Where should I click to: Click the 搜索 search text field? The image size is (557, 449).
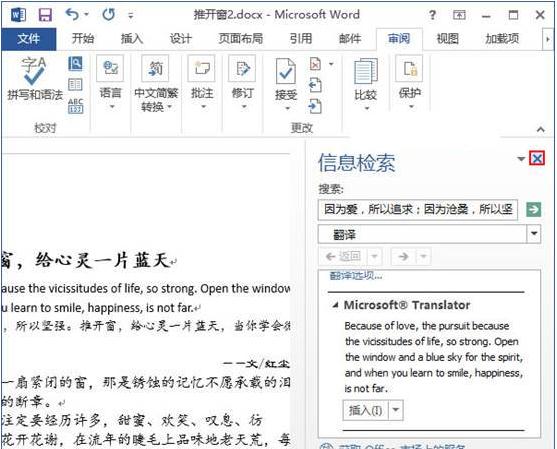click(418, 210)
